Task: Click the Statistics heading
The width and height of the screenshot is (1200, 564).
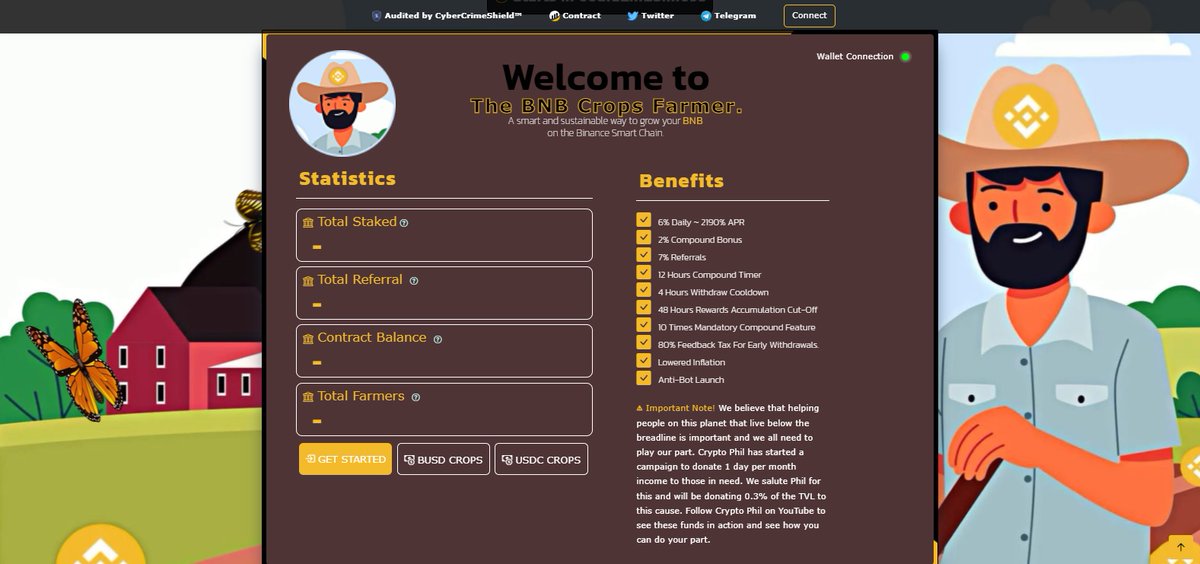Action: [x=347, y=179]
